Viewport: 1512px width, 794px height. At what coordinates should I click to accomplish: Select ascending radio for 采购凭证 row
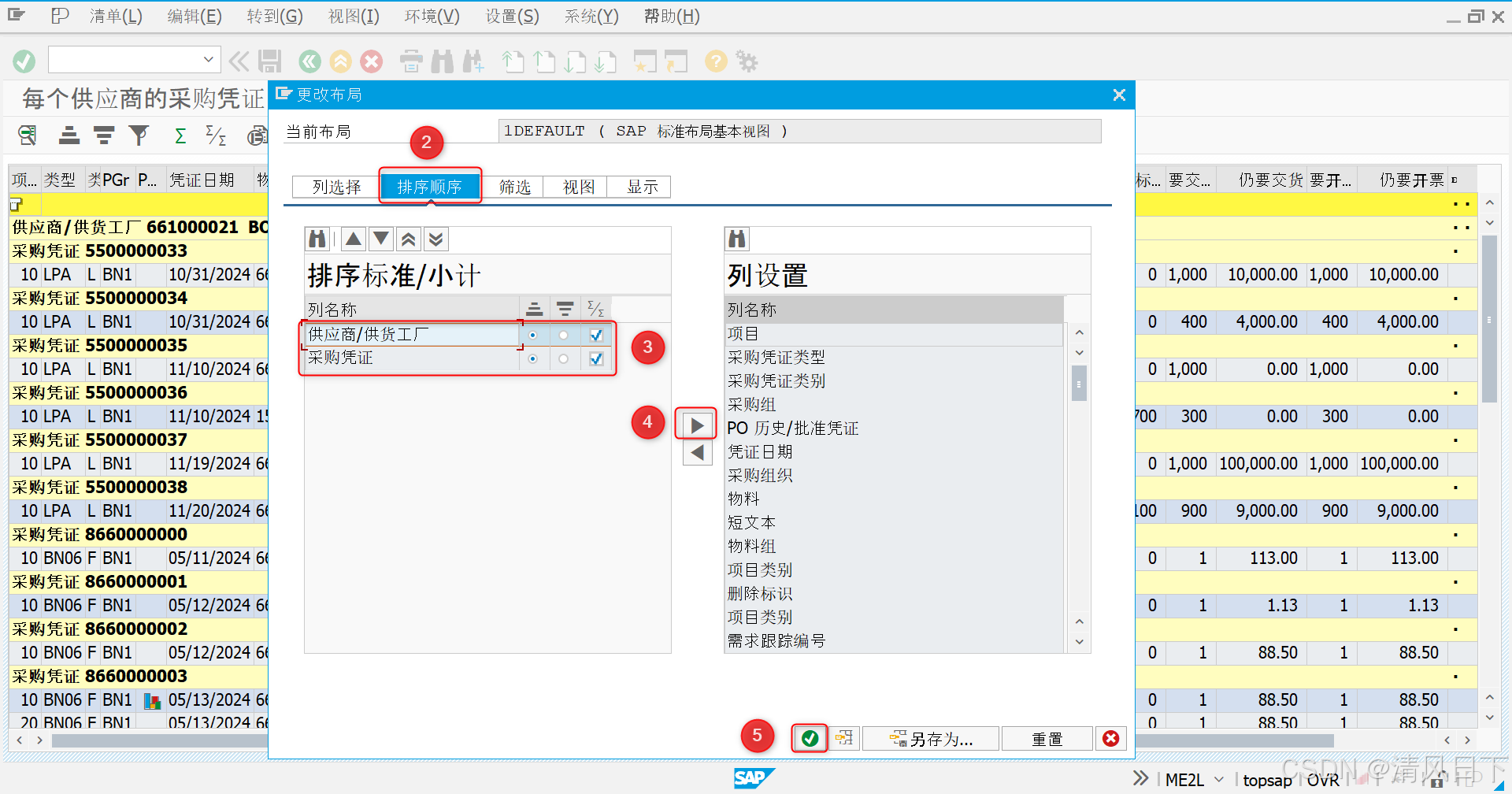click(x=533, y=358)
